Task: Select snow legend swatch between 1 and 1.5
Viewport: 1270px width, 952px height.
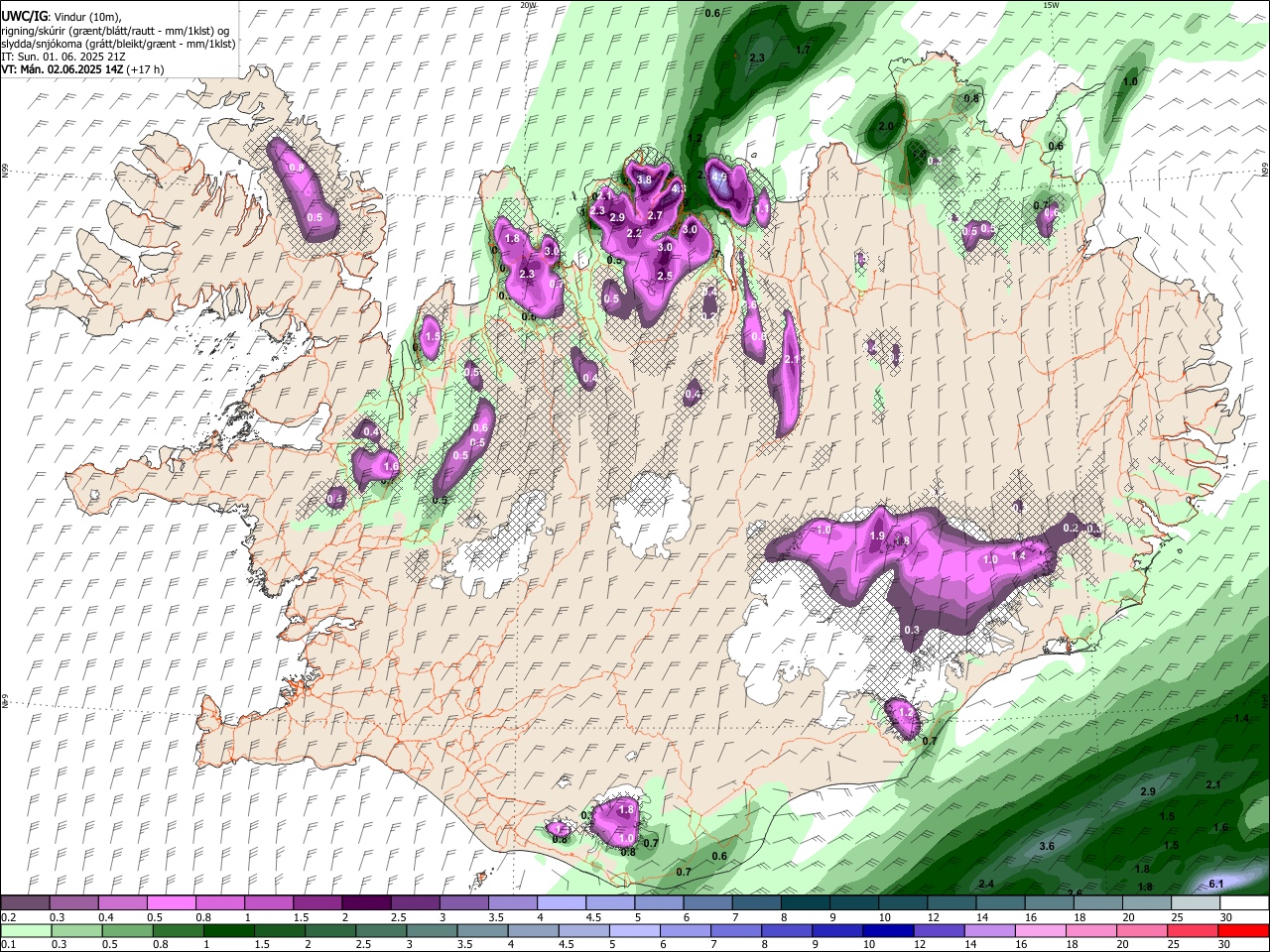Action: point(269,902)
